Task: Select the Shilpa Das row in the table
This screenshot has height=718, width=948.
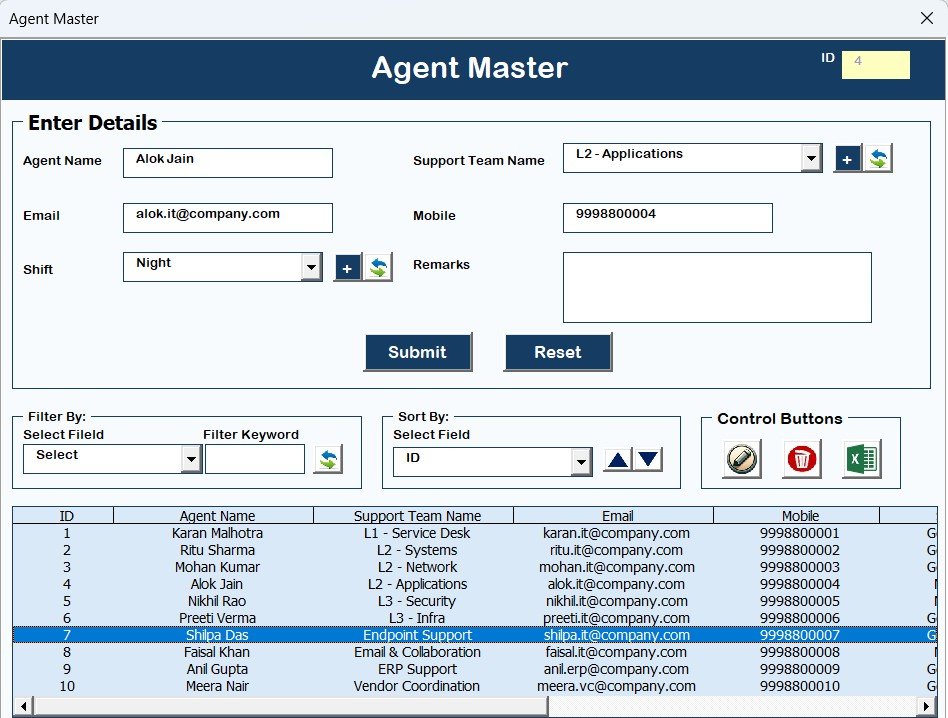Action: tap(217, 634)
